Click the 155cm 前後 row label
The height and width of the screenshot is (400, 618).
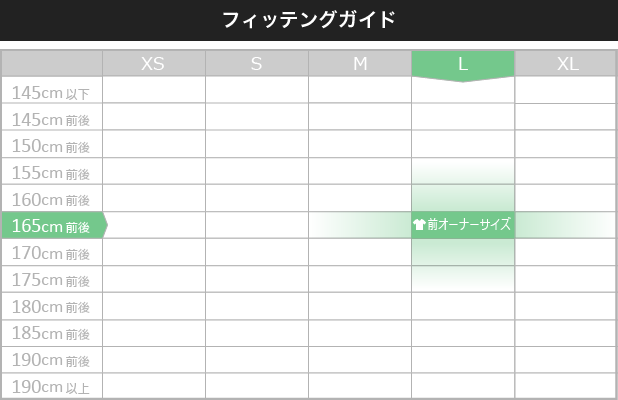pyautogui.click(x=52, y=171)
